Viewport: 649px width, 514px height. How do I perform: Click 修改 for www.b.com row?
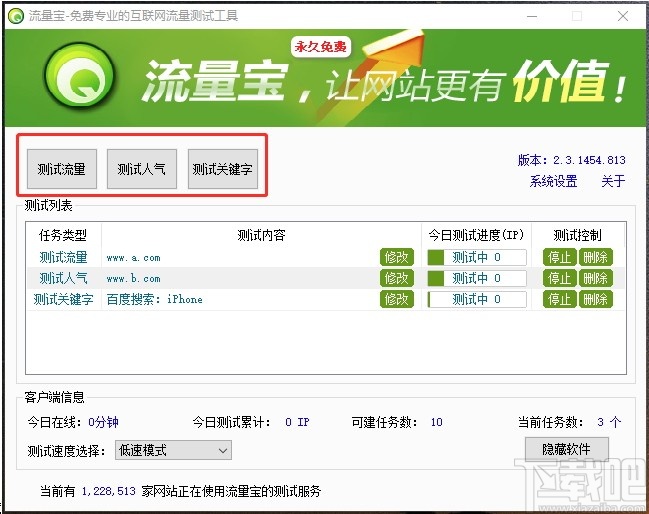pos(397,278)
